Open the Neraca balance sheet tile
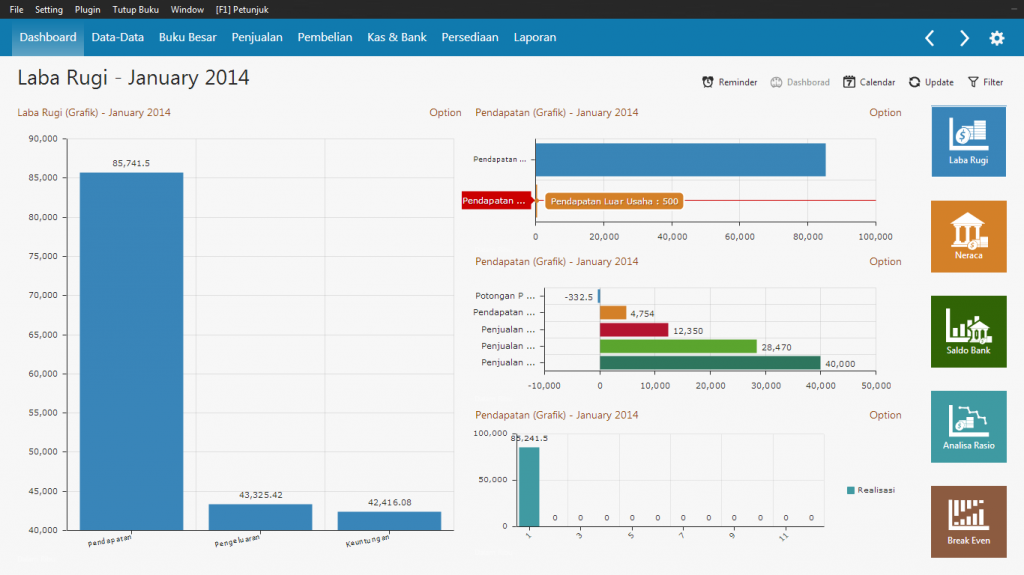This screenshot has height=575, width=1024. 968,236
